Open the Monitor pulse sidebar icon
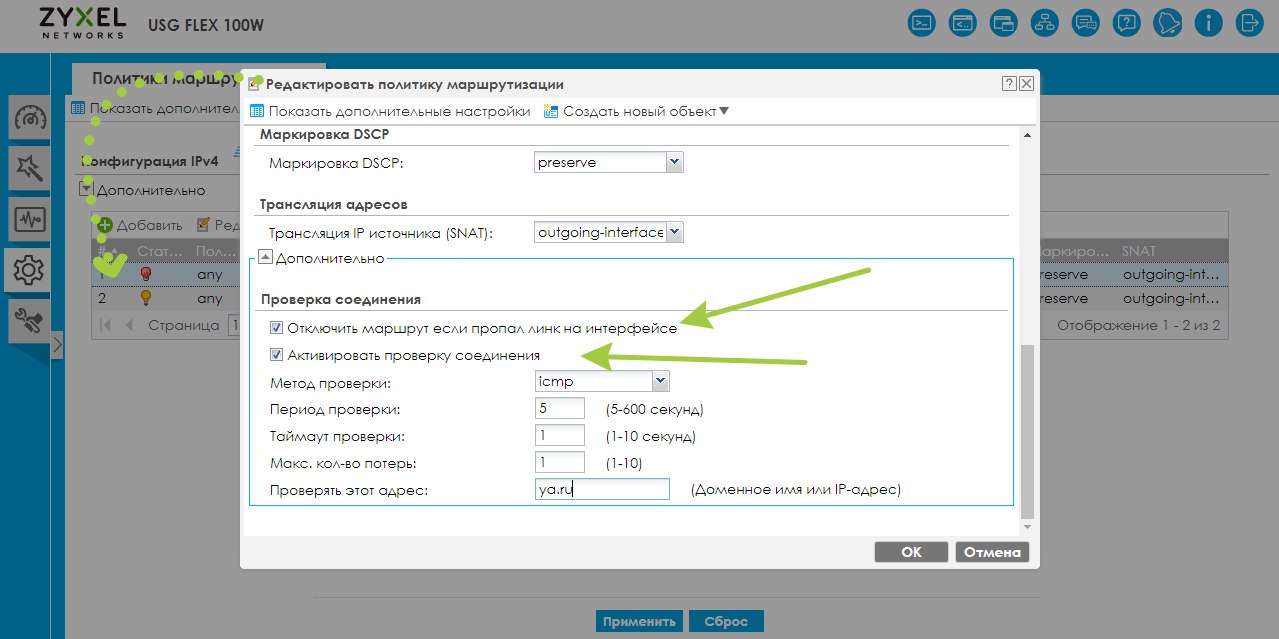 pyautogui.click(x=29, y=219)
